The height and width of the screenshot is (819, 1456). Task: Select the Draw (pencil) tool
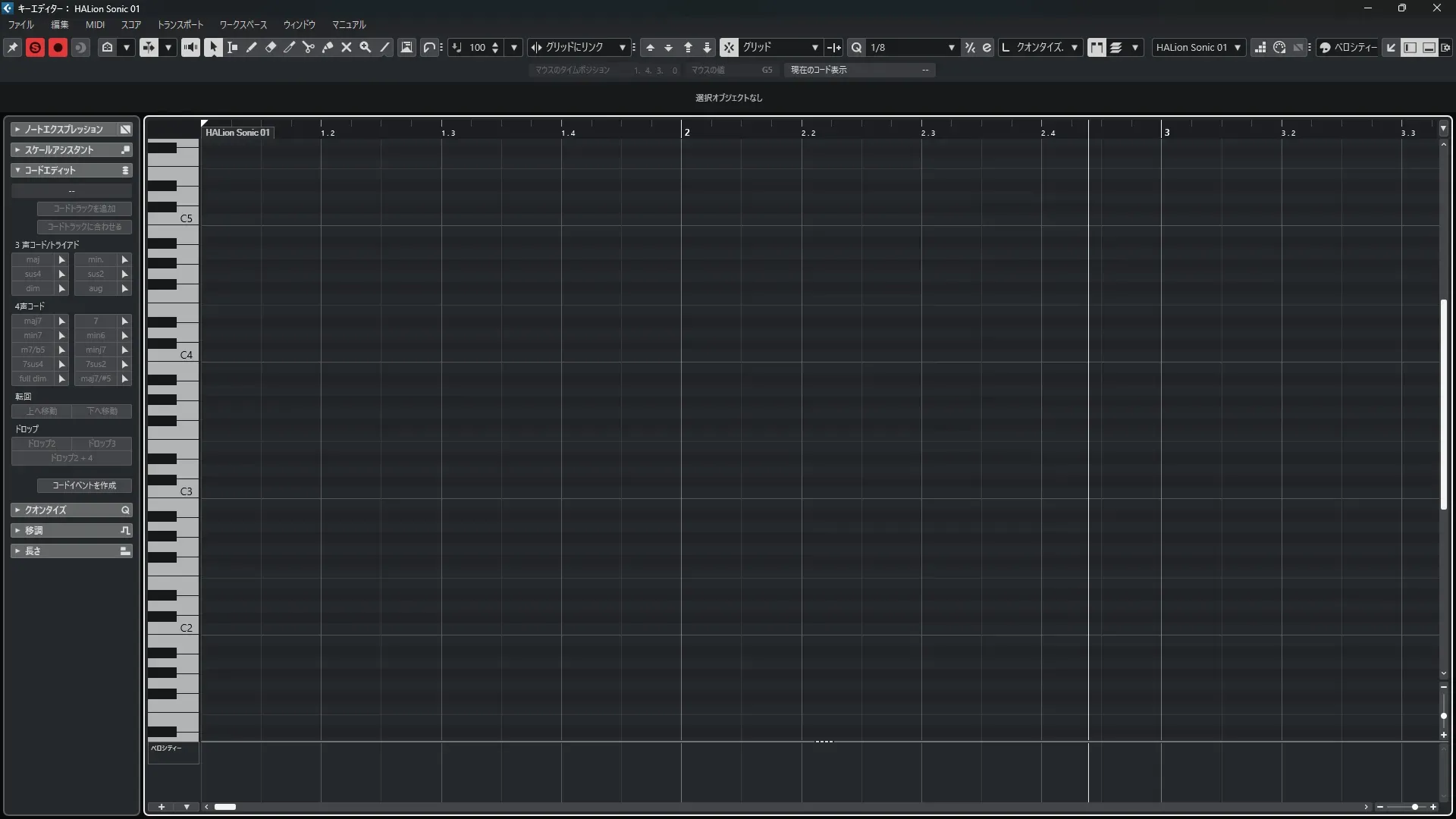[x=252, y=47]
